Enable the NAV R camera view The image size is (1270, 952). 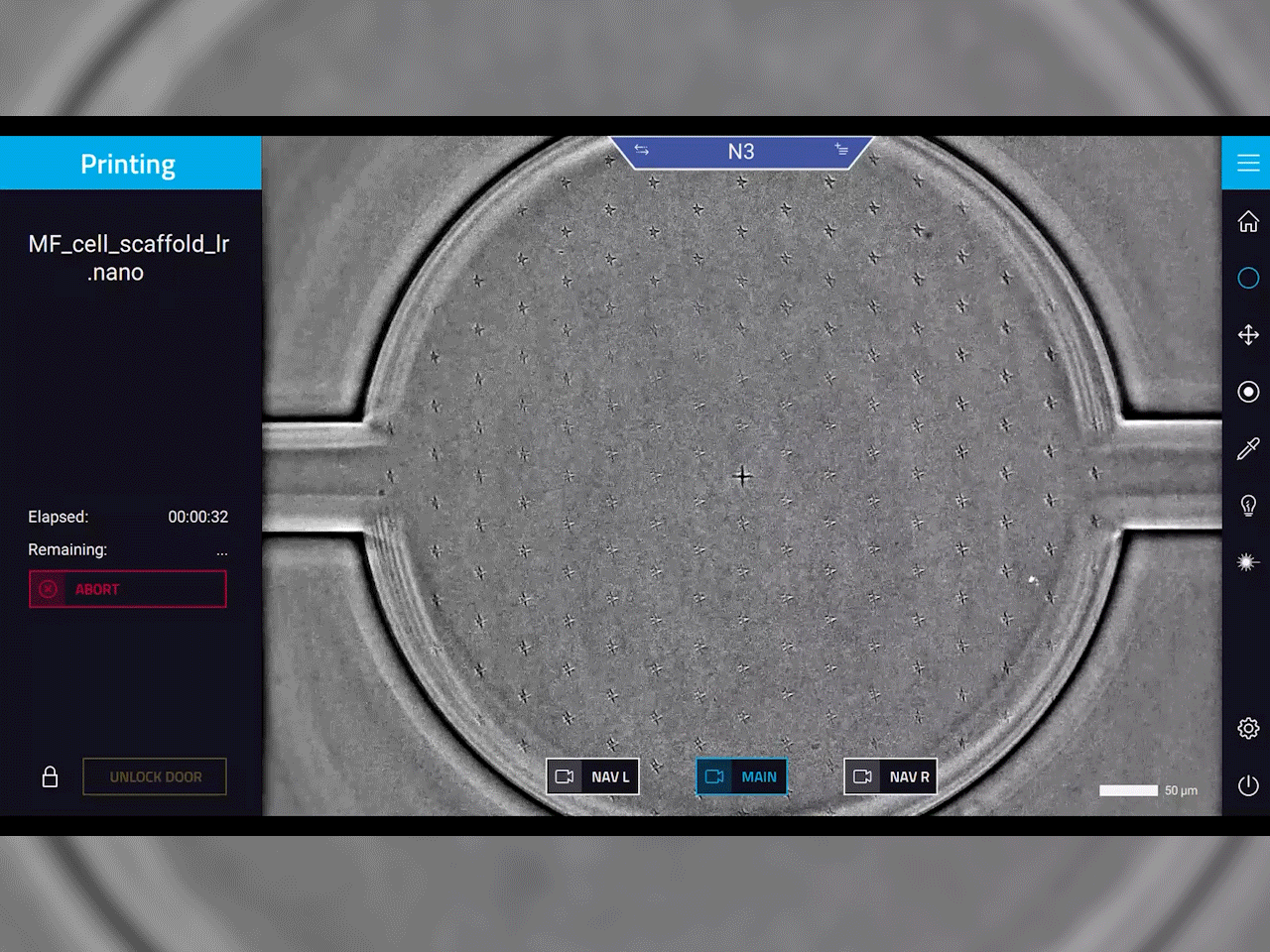pyautogui.click(x=890, y=776)
